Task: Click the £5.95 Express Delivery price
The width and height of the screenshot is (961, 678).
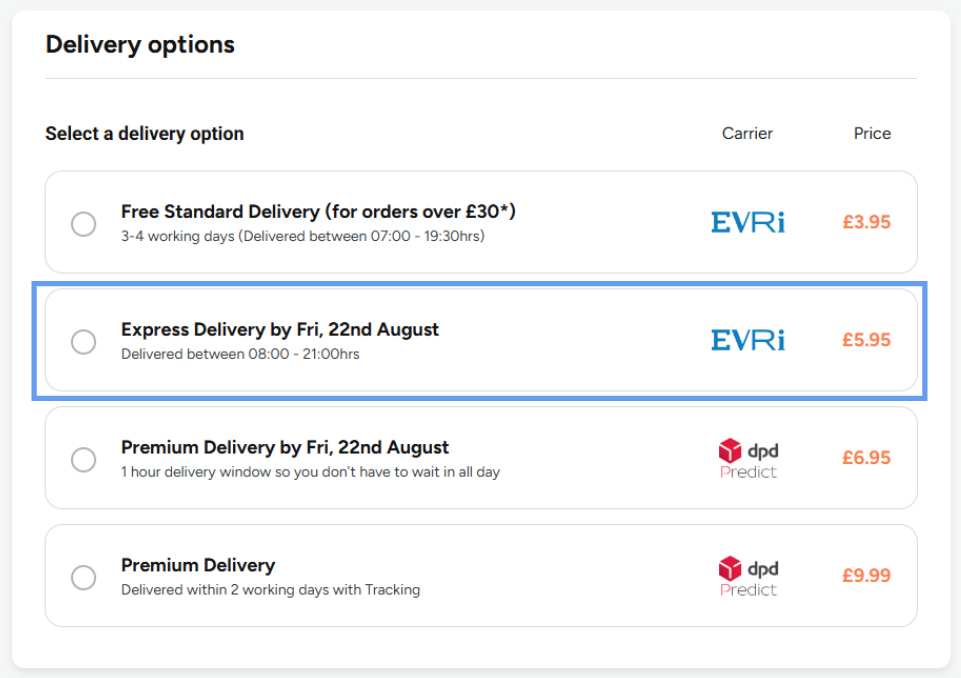Action: tap(866, 340)
